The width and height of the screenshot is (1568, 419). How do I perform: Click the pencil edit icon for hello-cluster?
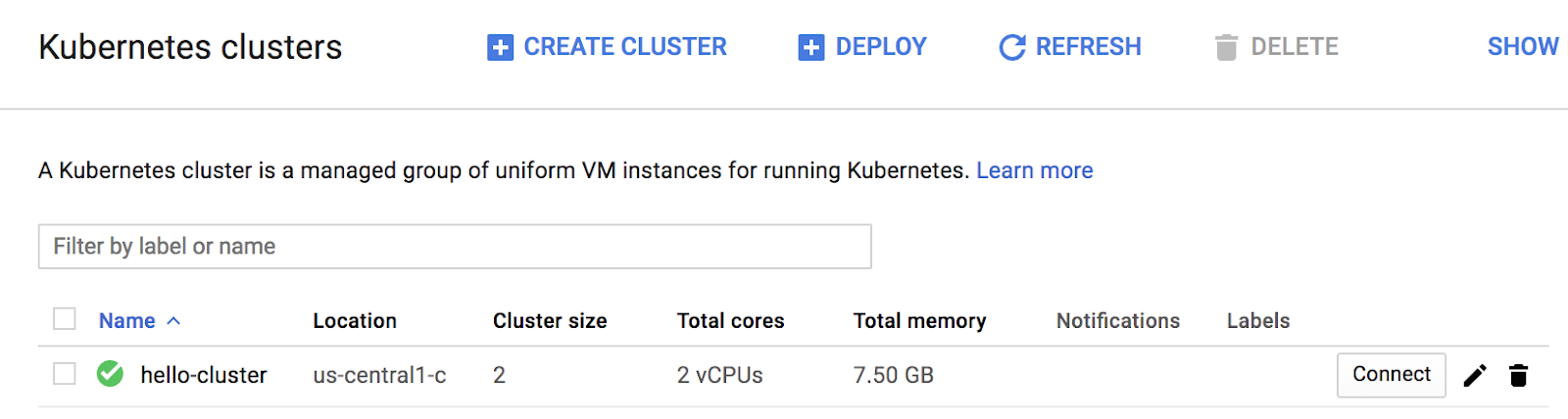[1475, 375]
